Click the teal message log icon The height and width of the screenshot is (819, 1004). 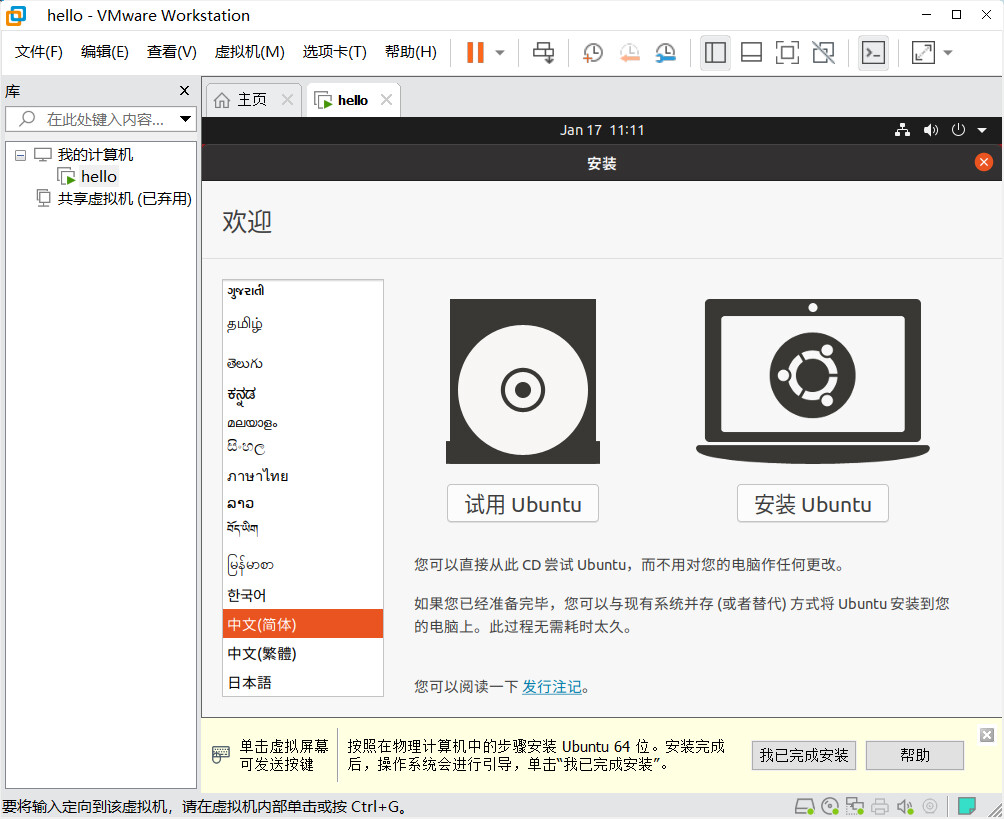click(966, 806)
